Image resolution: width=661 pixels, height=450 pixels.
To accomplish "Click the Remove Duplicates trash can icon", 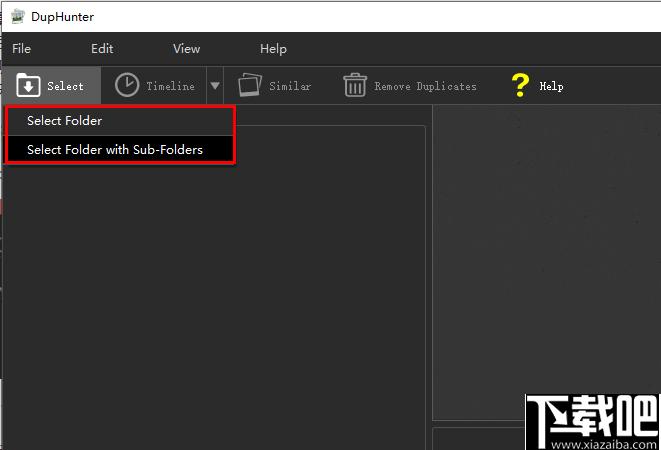I will (x=355, y=85).
